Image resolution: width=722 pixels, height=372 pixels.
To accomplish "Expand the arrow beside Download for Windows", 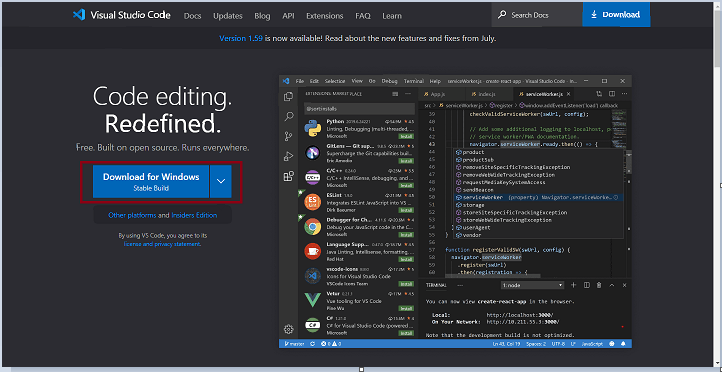I will 221,181.
